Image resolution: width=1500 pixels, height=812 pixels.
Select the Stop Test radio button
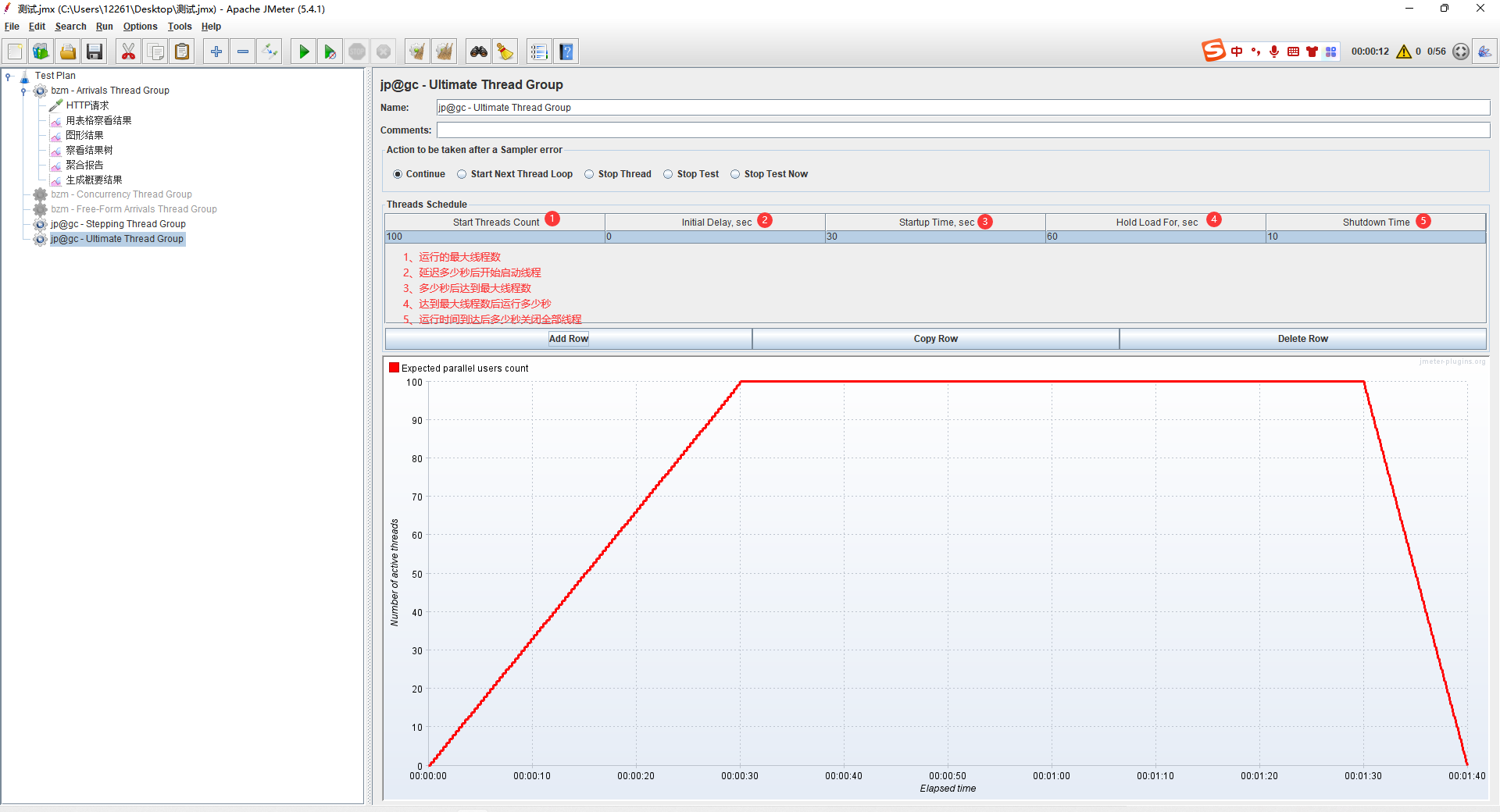click(668, 174)
